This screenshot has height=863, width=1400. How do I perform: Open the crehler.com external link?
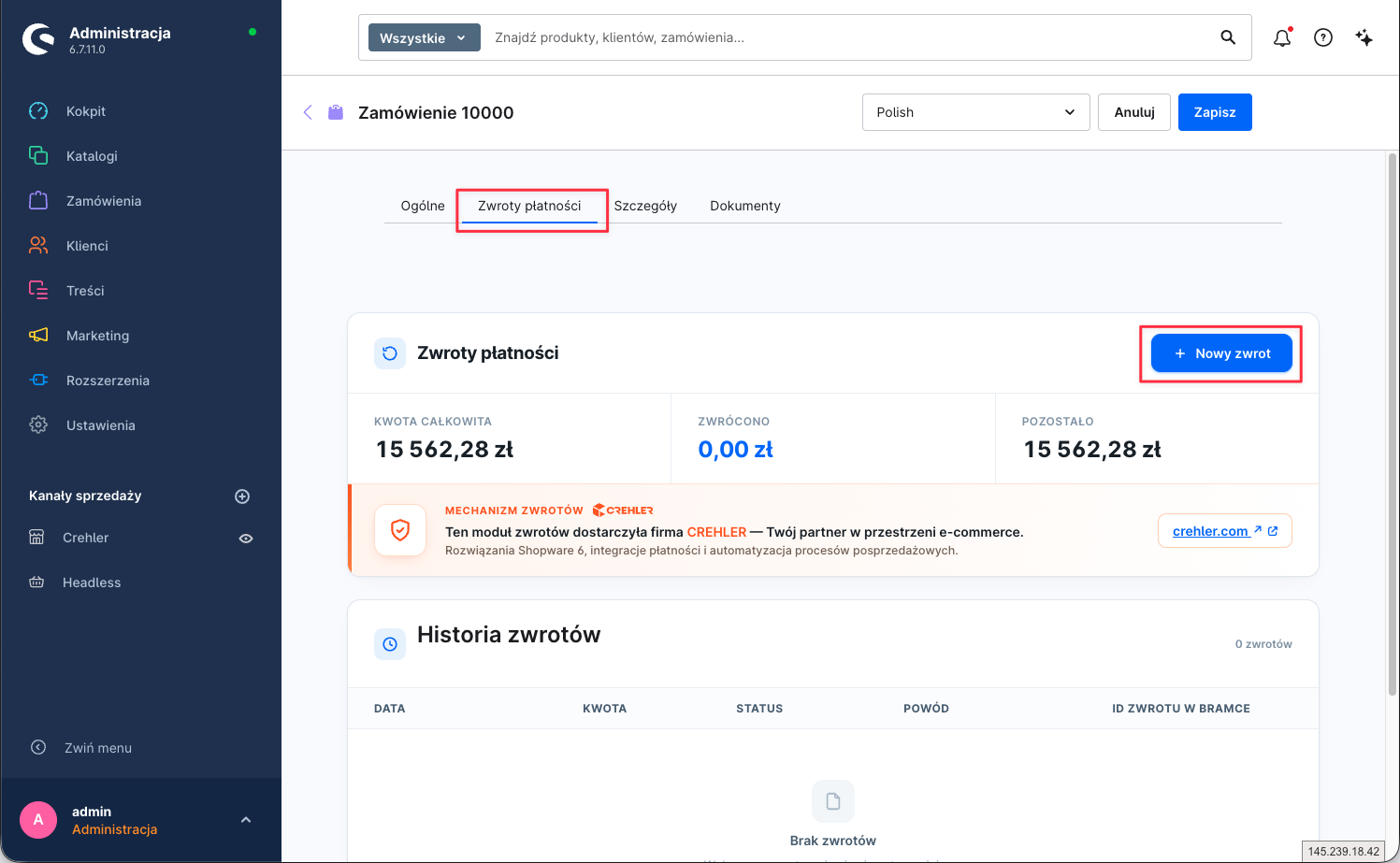pos(1225,531)
